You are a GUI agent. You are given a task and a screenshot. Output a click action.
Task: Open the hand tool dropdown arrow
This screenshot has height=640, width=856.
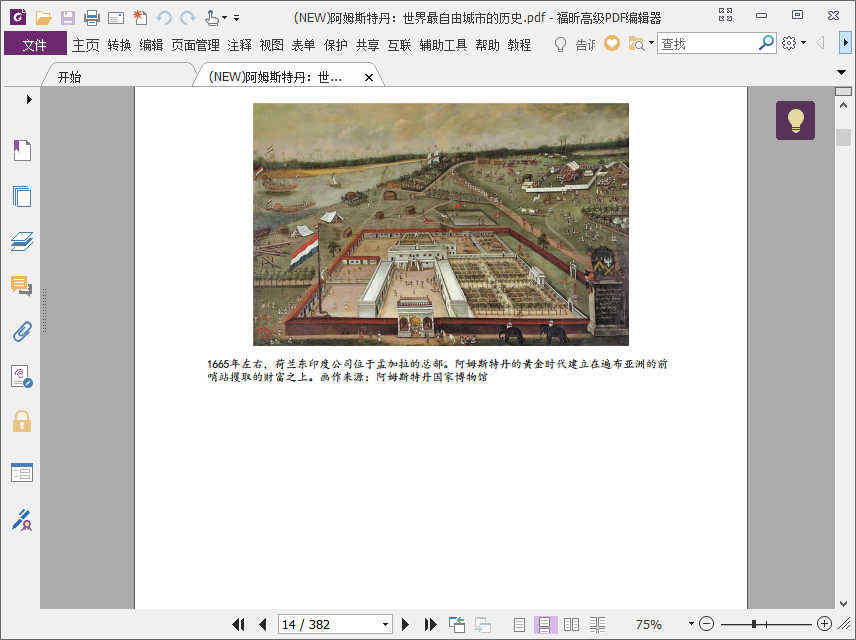tap(224, 18)
